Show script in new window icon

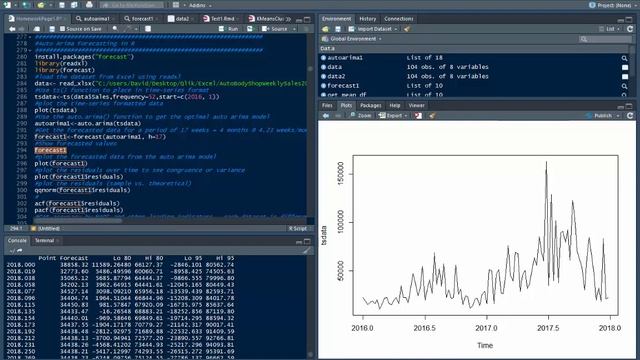pos(37,29)
